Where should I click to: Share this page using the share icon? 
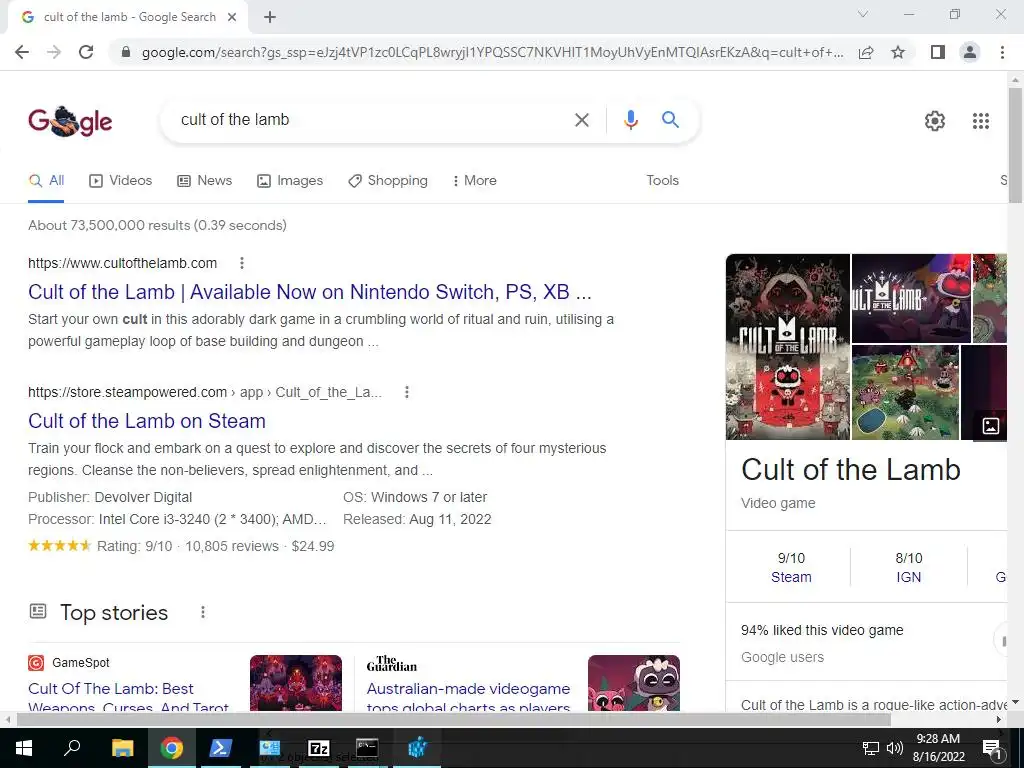(x=866, y=52)
